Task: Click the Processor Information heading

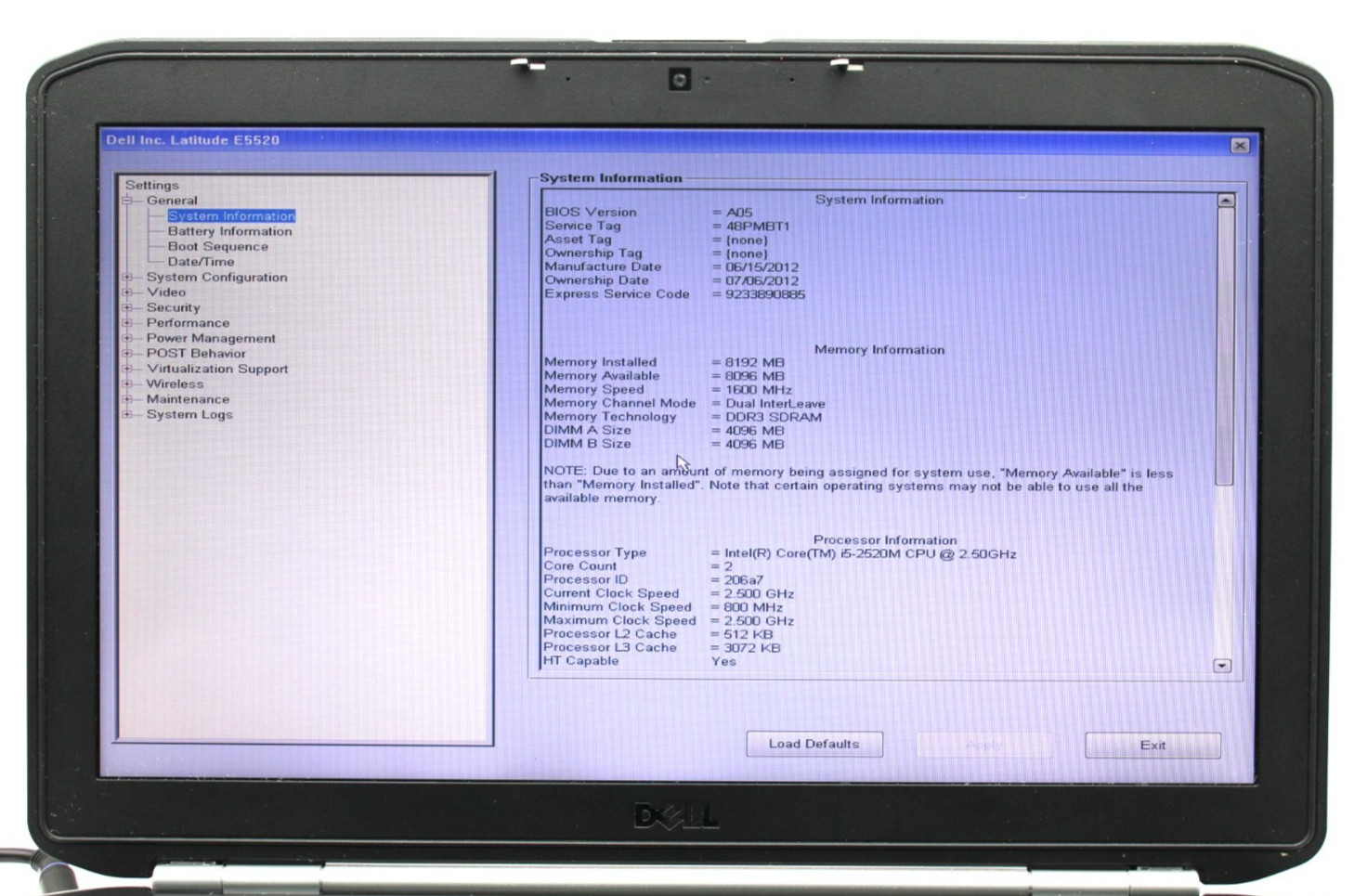Action: pyautogui.click(x=885, y=540)
